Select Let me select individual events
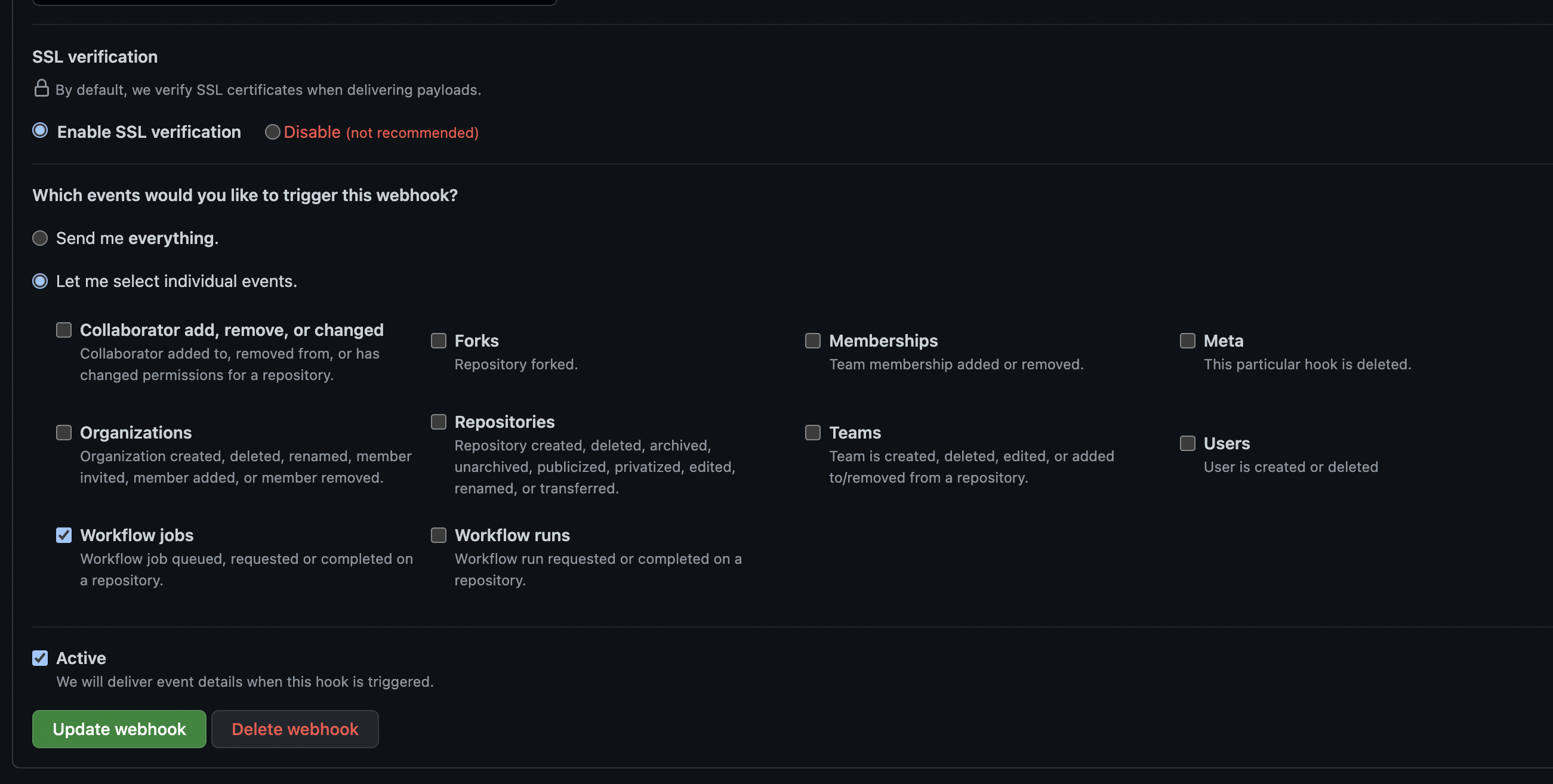This screenshot has width=1553, height=784. click(x=40, y=281)
